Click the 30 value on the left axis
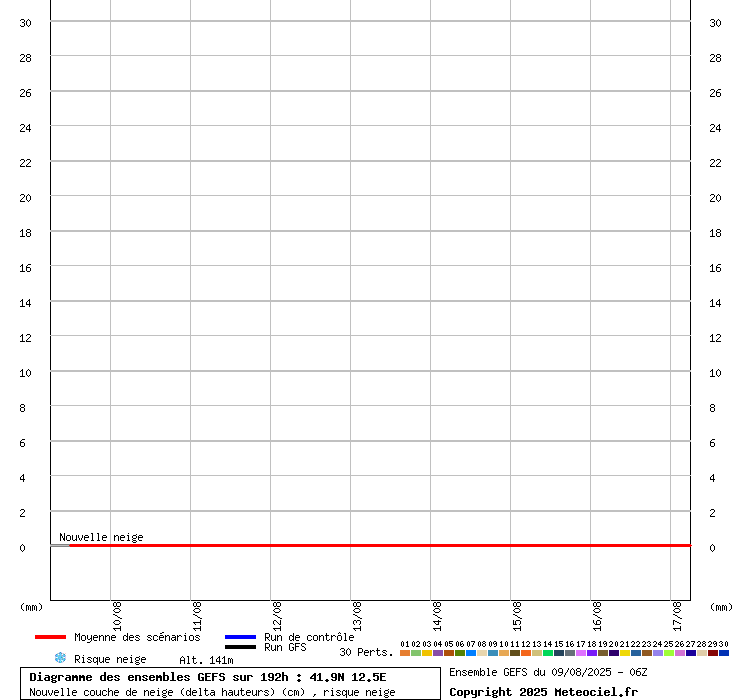Screen dimensions: 740x700 [25, 23]
